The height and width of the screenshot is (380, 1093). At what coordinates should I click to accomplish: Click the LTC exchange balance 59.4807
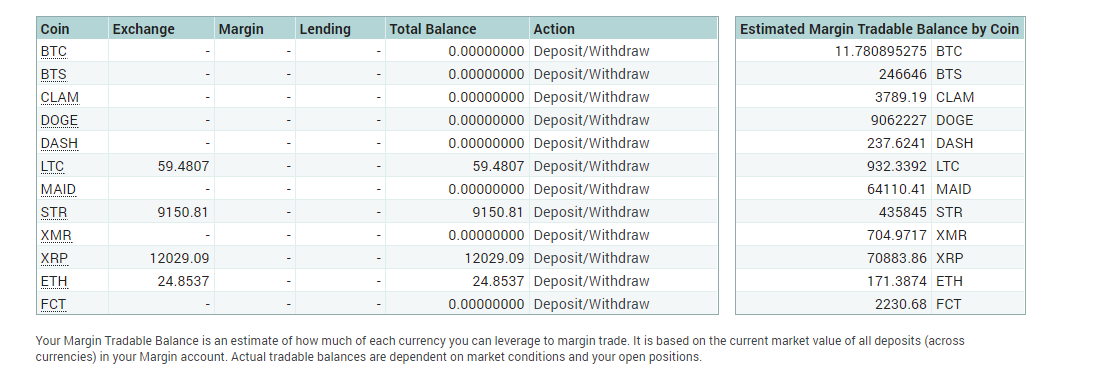coord(183,166)
